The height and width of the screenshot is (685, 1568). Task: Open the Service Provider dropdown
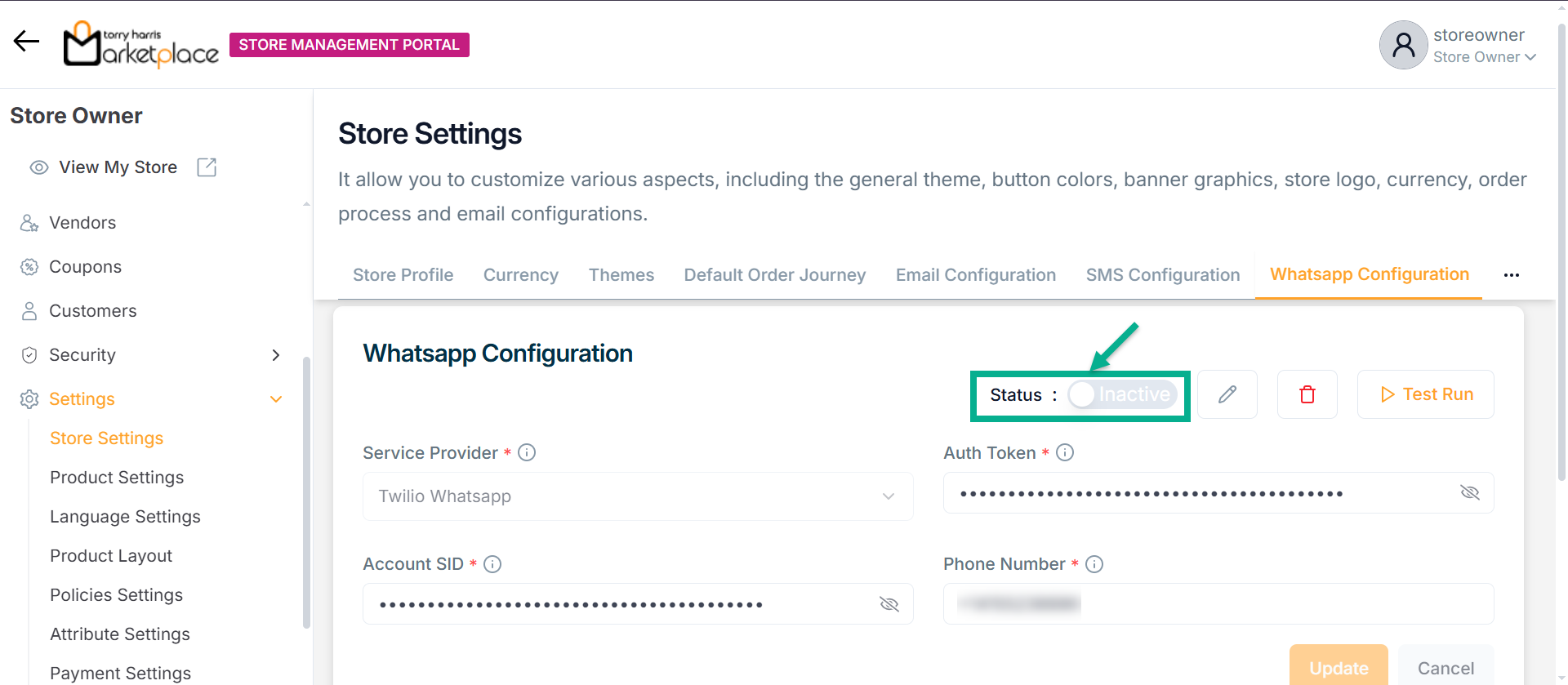638,496
